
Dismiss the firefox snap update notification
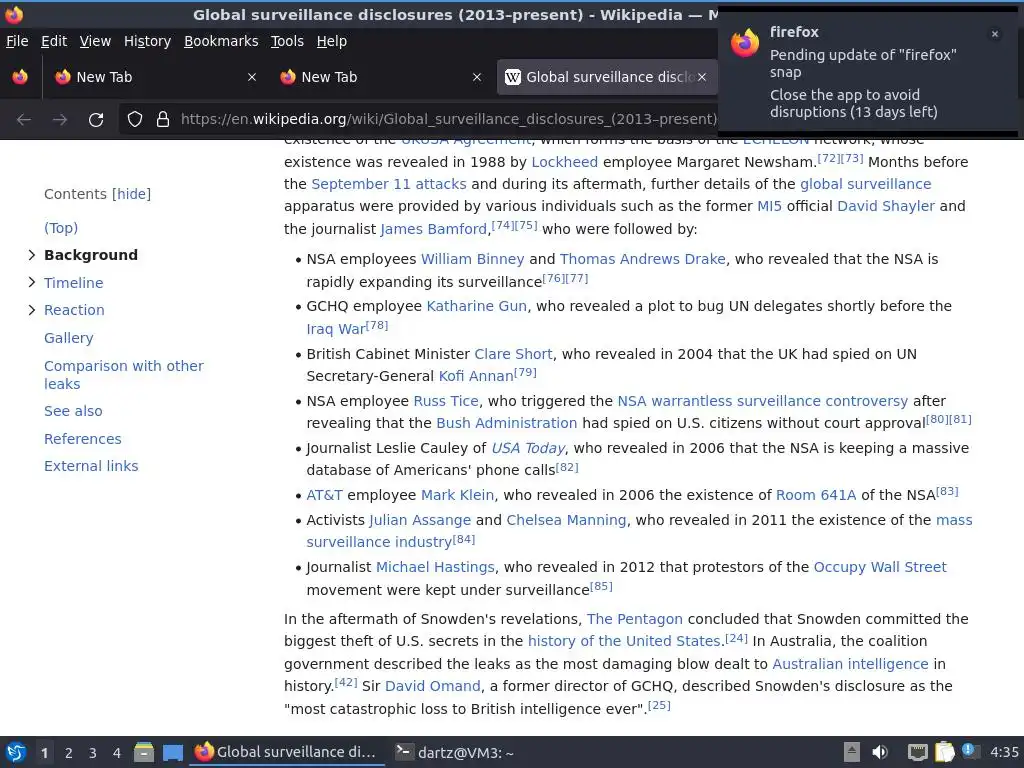[995, 34]
